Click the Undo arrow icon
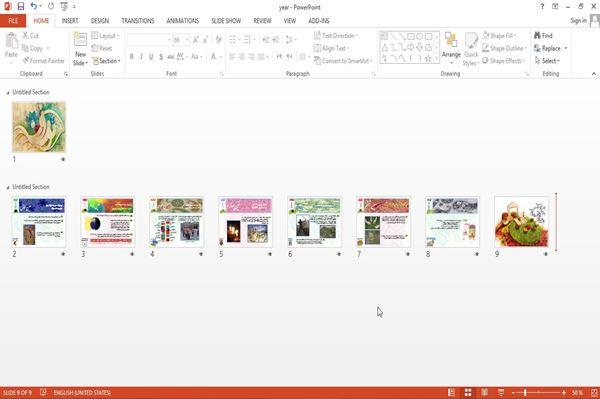The image size is (600, 399). pos(34,6)
